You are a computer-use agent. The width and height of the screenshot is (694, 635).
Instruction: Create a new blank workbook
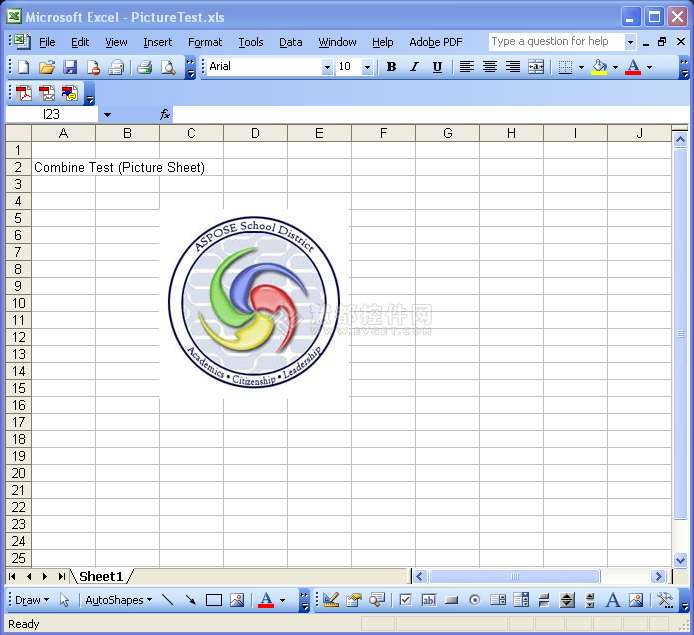[23, 67]
